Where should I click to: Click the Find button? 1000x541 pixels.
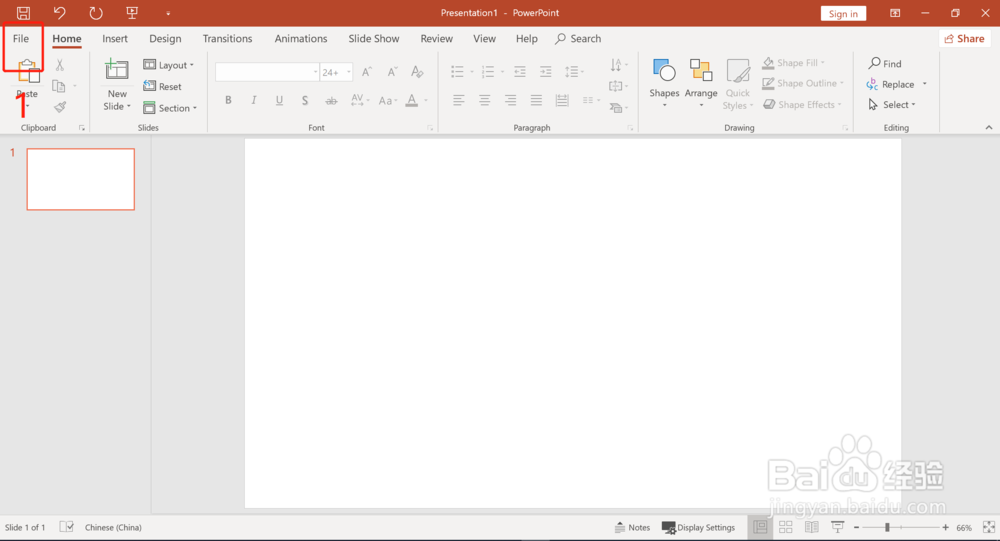(885, 63)
